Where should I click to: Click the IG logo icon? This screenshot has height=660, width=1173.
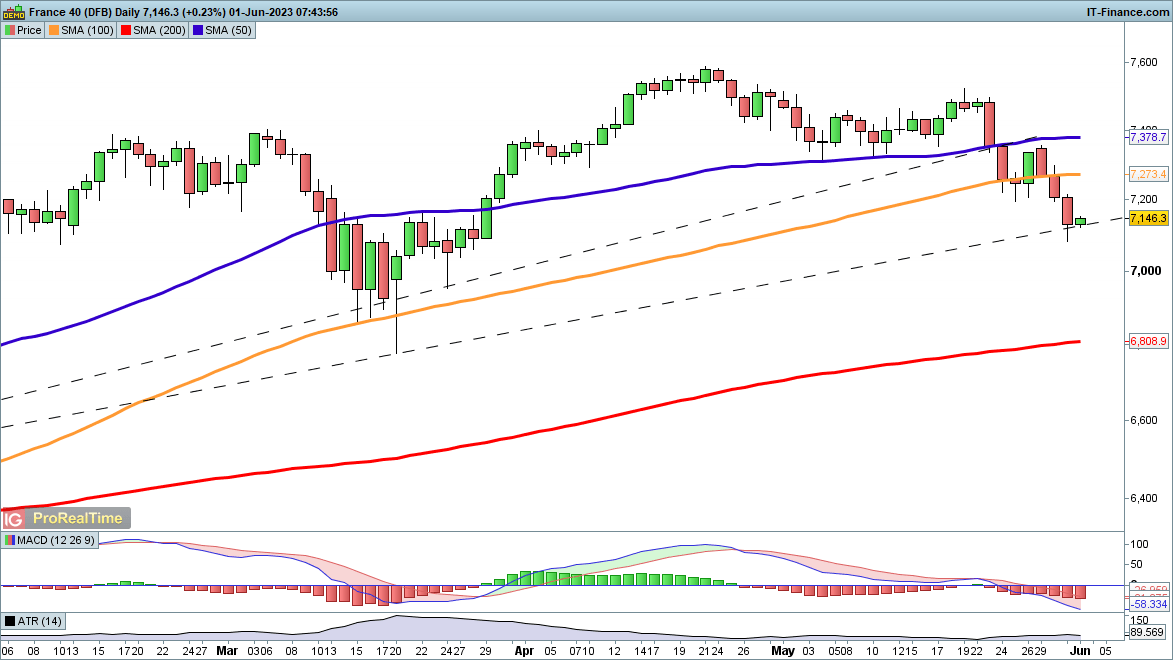coord(13,518)
